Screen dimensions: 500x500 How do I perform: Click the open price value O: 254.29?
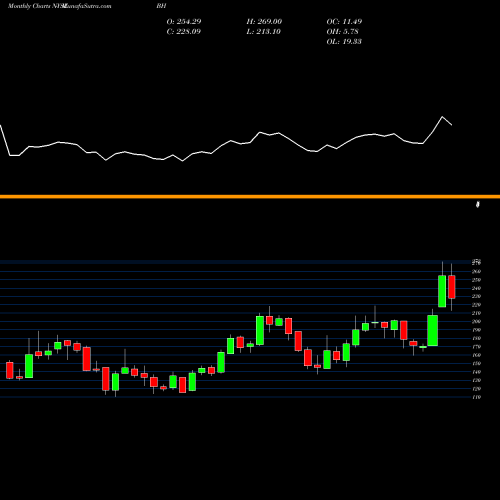[184, 22]
